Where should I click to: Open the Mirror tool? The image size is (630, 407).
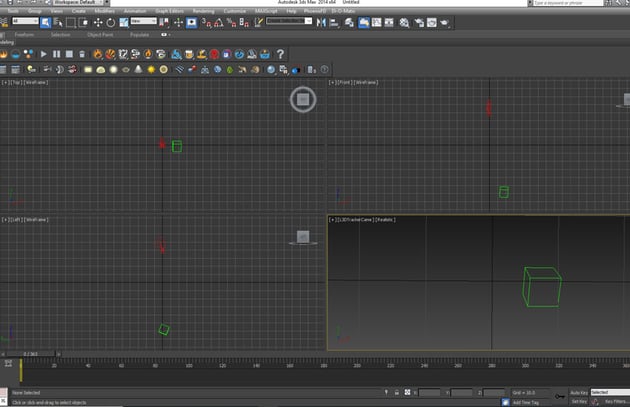321,21
